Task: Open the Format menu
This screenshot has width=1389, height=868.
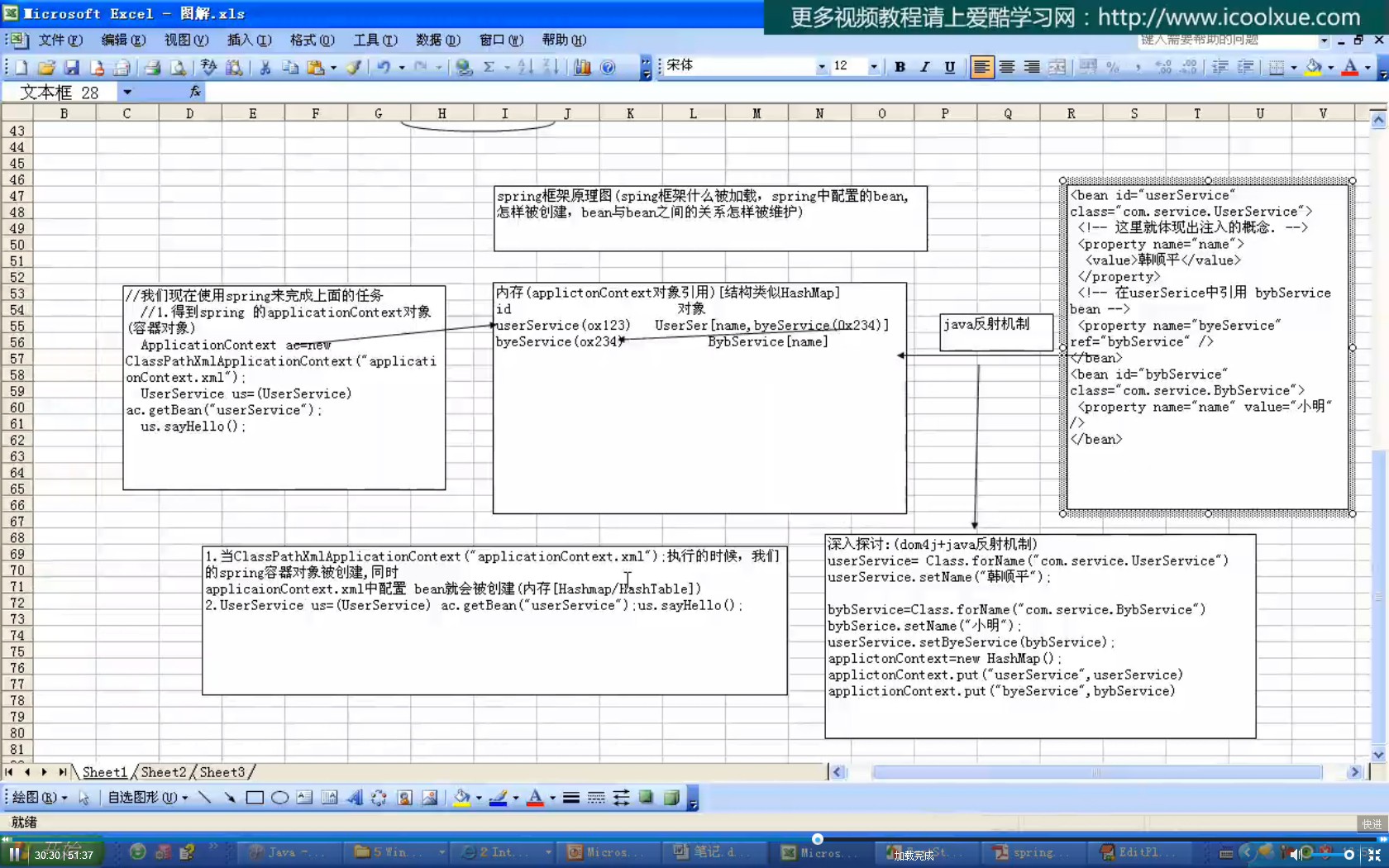Action: pos(312,40)
